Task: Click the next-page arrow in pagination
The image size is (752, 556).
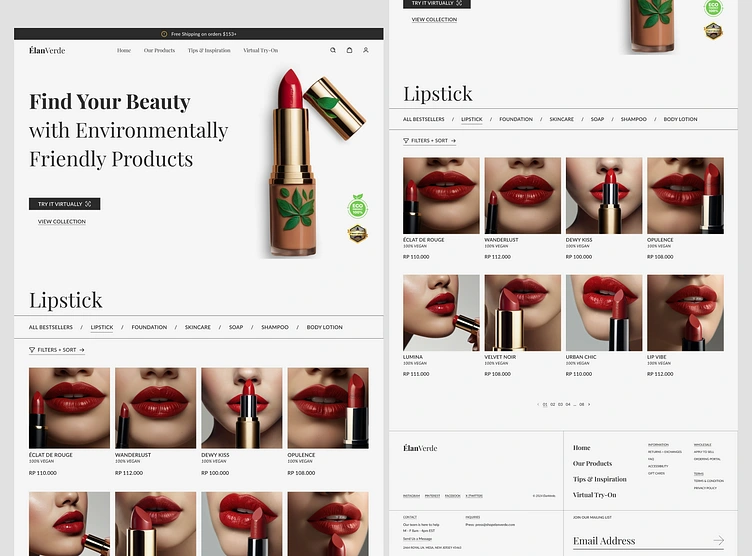Action: pyautogui.click(x=589, y=404)
